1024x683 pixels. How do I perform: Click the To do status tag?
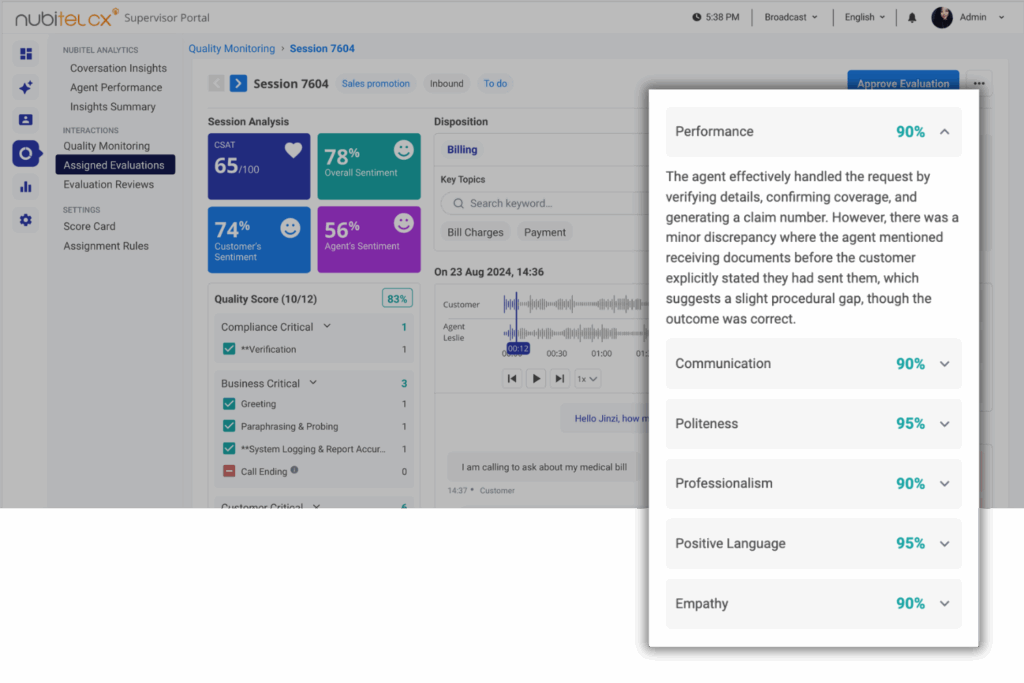click(495, 84)
